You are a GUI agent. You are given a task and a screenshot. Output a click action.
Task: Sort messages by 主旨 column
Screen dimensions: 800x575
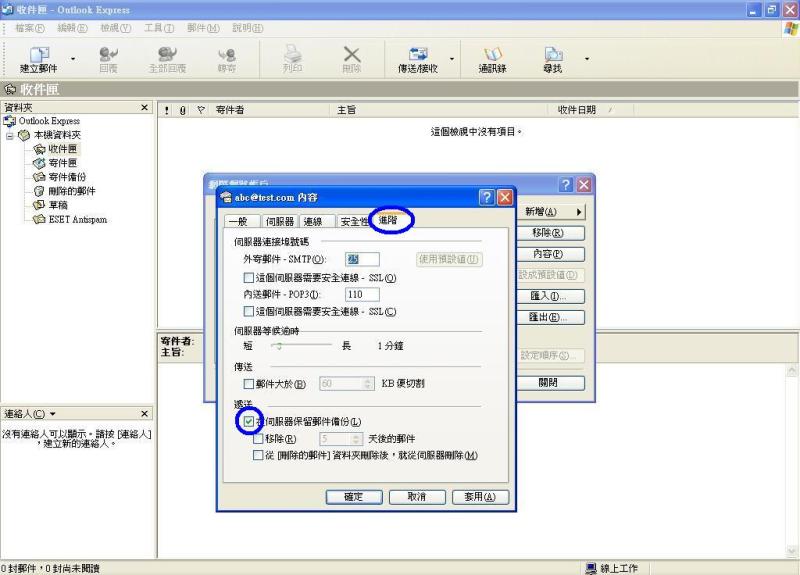(x=439, y=110)
